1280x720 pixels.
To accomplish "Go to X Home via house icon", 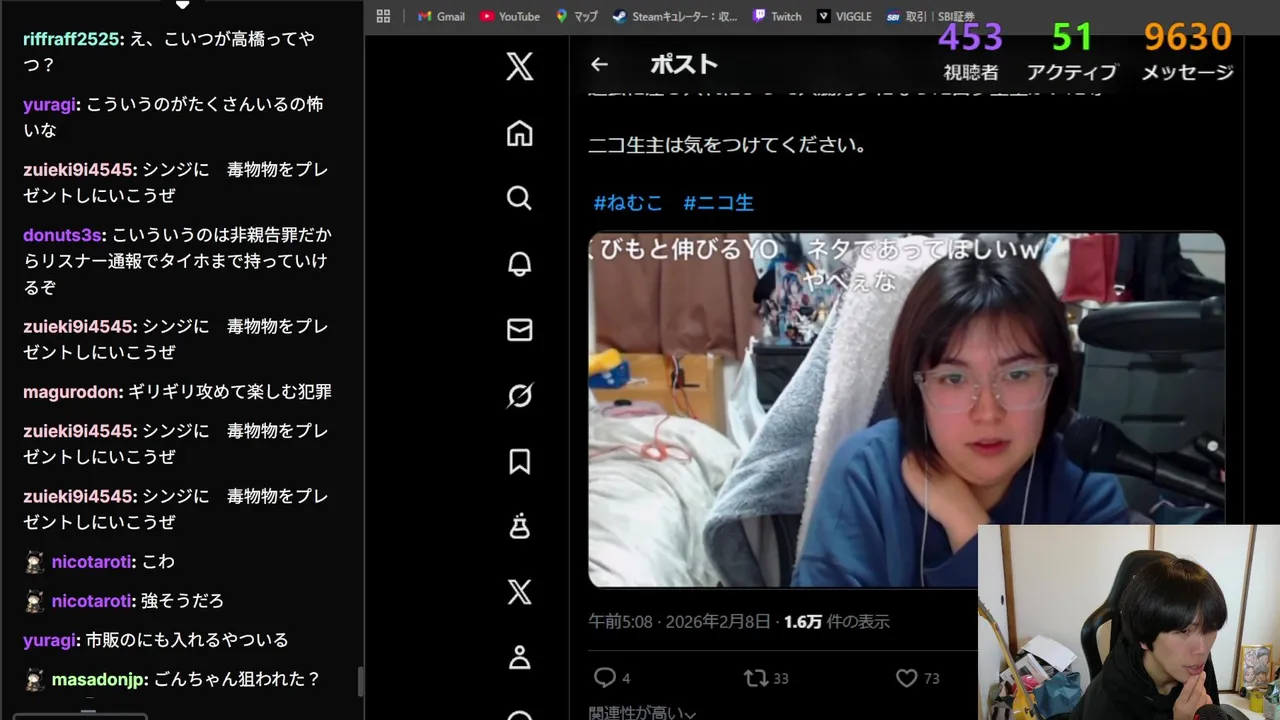I will pos(519,133).
